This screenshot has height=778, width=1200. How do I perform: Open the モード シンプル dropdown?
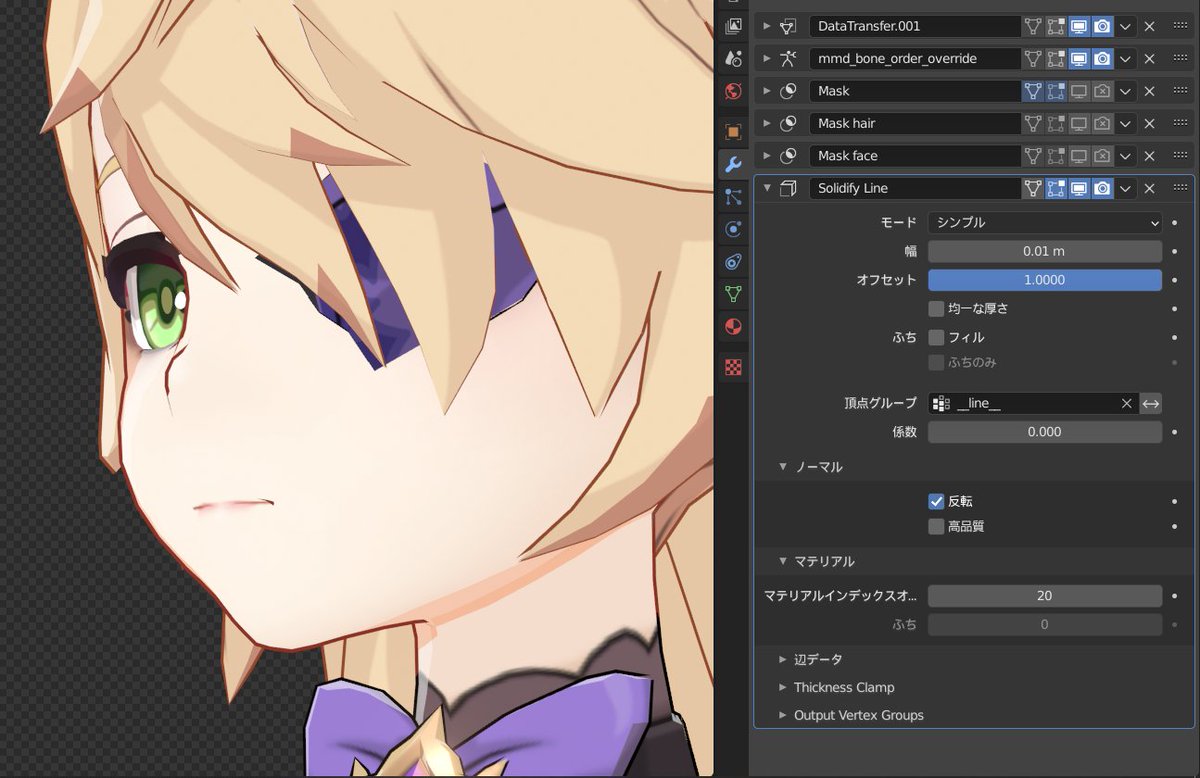[x=1045, y=223]
